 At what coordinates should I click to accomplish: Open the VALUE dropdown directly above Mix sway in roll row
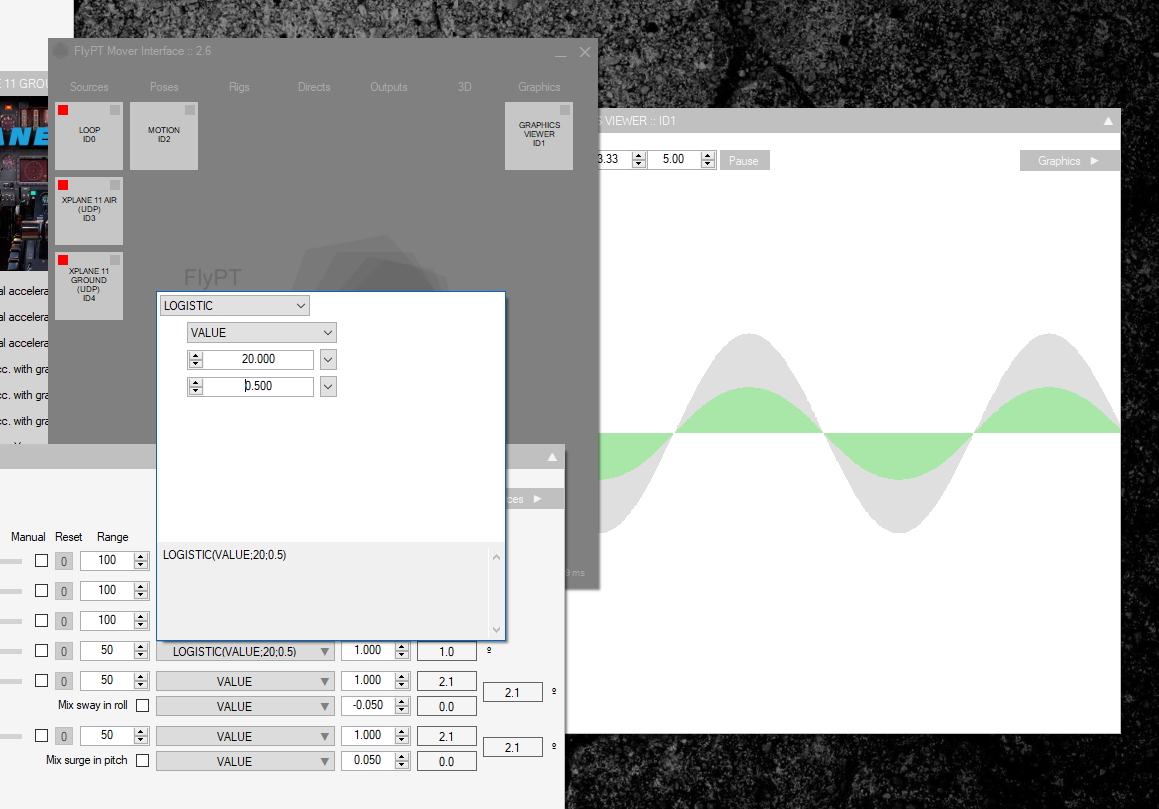coord(245,681)
